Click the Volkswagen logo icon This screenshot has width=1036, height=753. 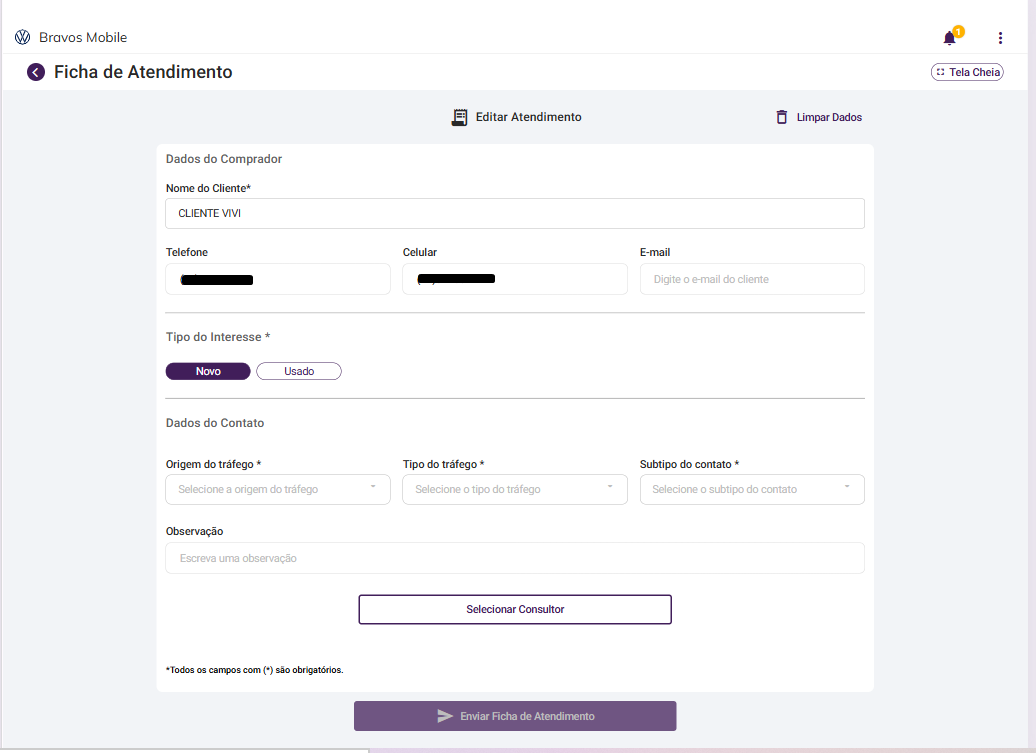tap(22, 37)
